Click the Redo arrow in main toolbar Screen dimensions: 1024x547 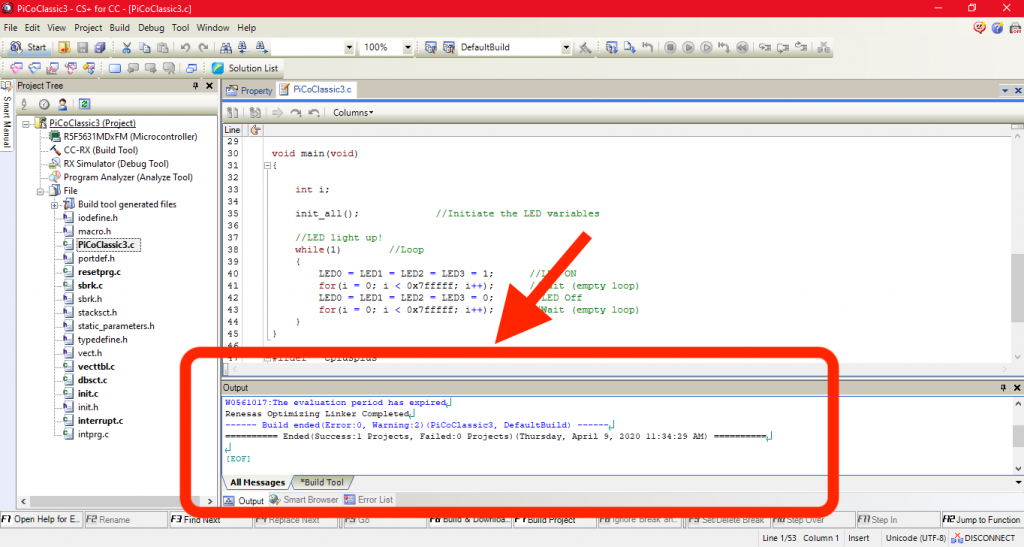point(203,47)
